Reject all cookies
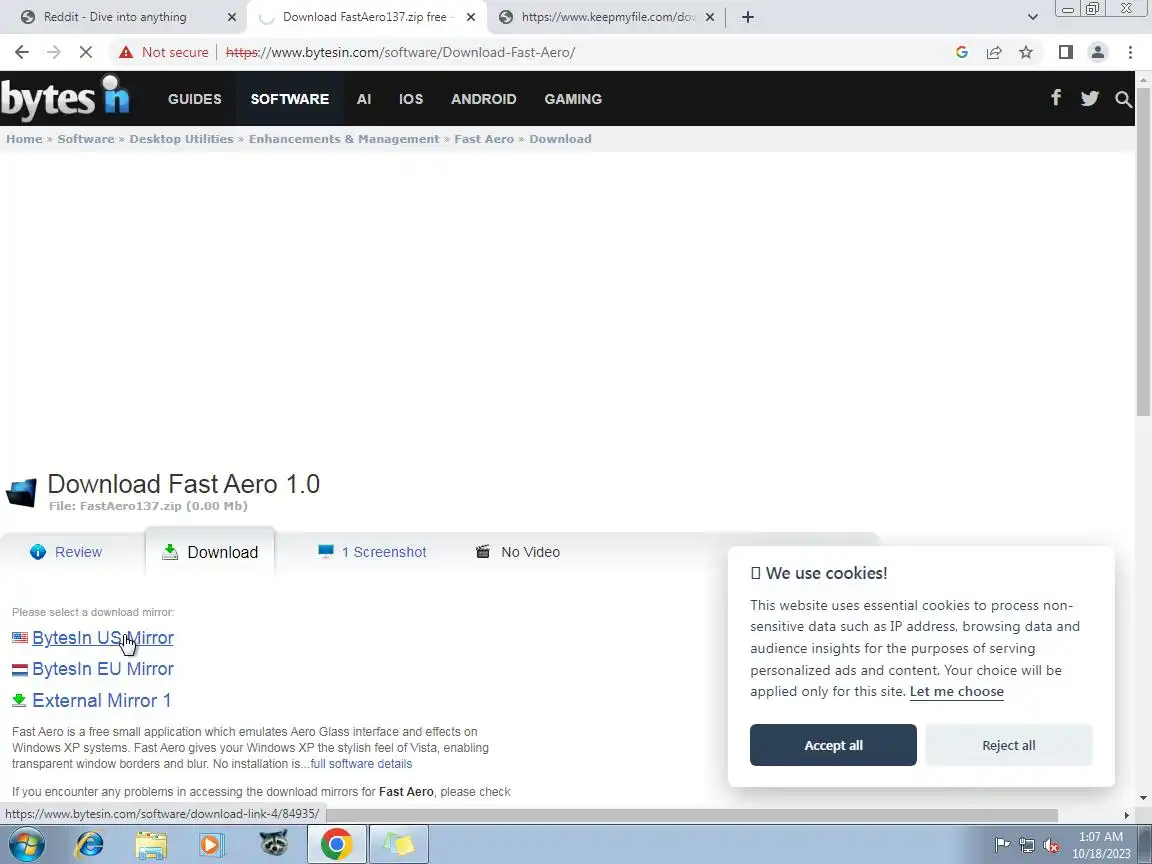This screenshot has width=1152, height=864. click(1009, 745)
